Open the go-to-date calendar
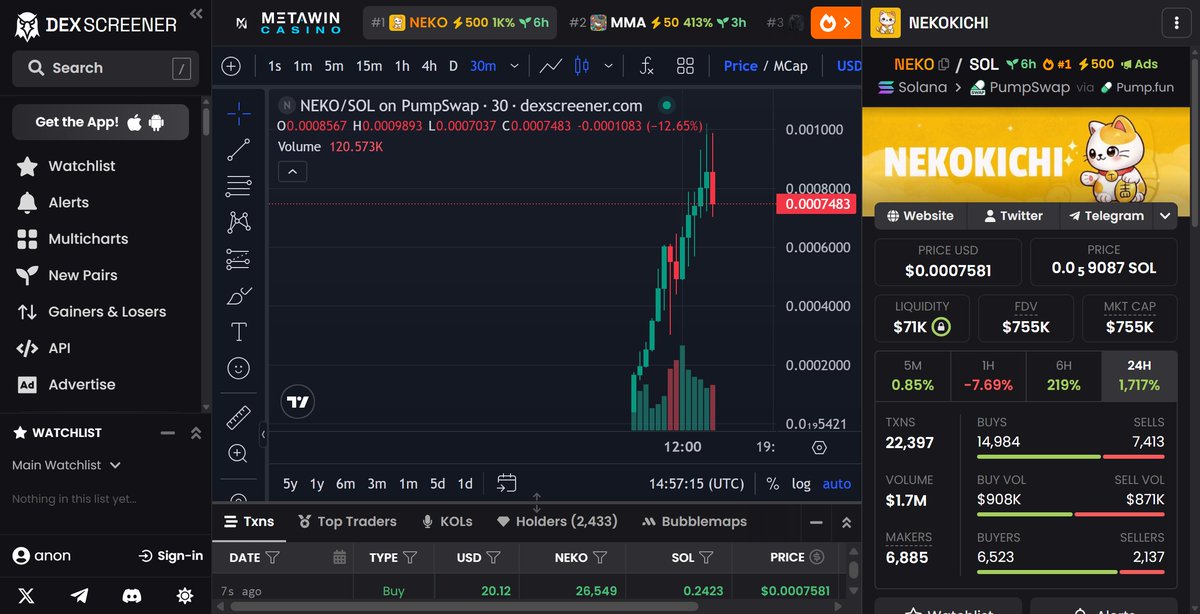The height and width of the screenshot is (614, 1200). pyautogui.click(x=507, y=483)
